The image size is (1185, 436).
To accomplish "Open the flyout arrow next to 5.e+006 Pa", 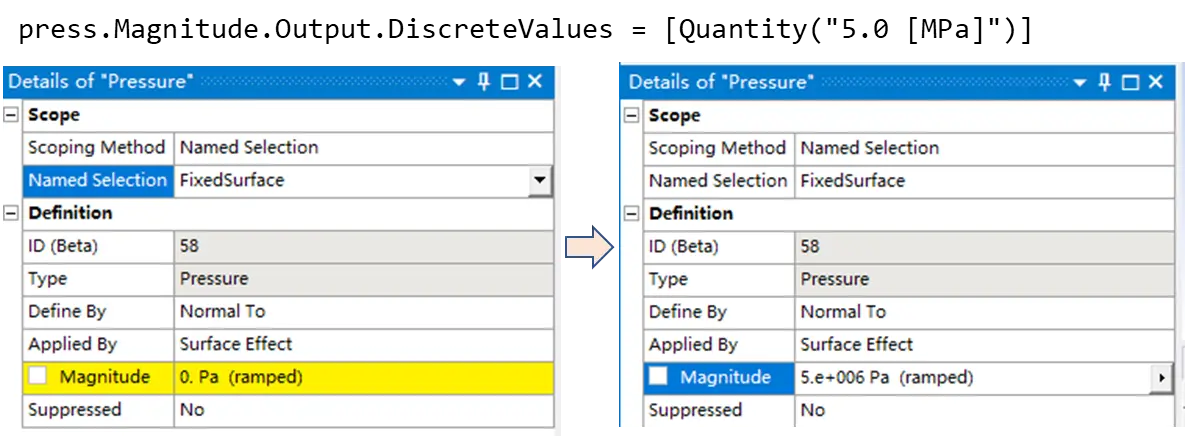I will (1161, 377).
